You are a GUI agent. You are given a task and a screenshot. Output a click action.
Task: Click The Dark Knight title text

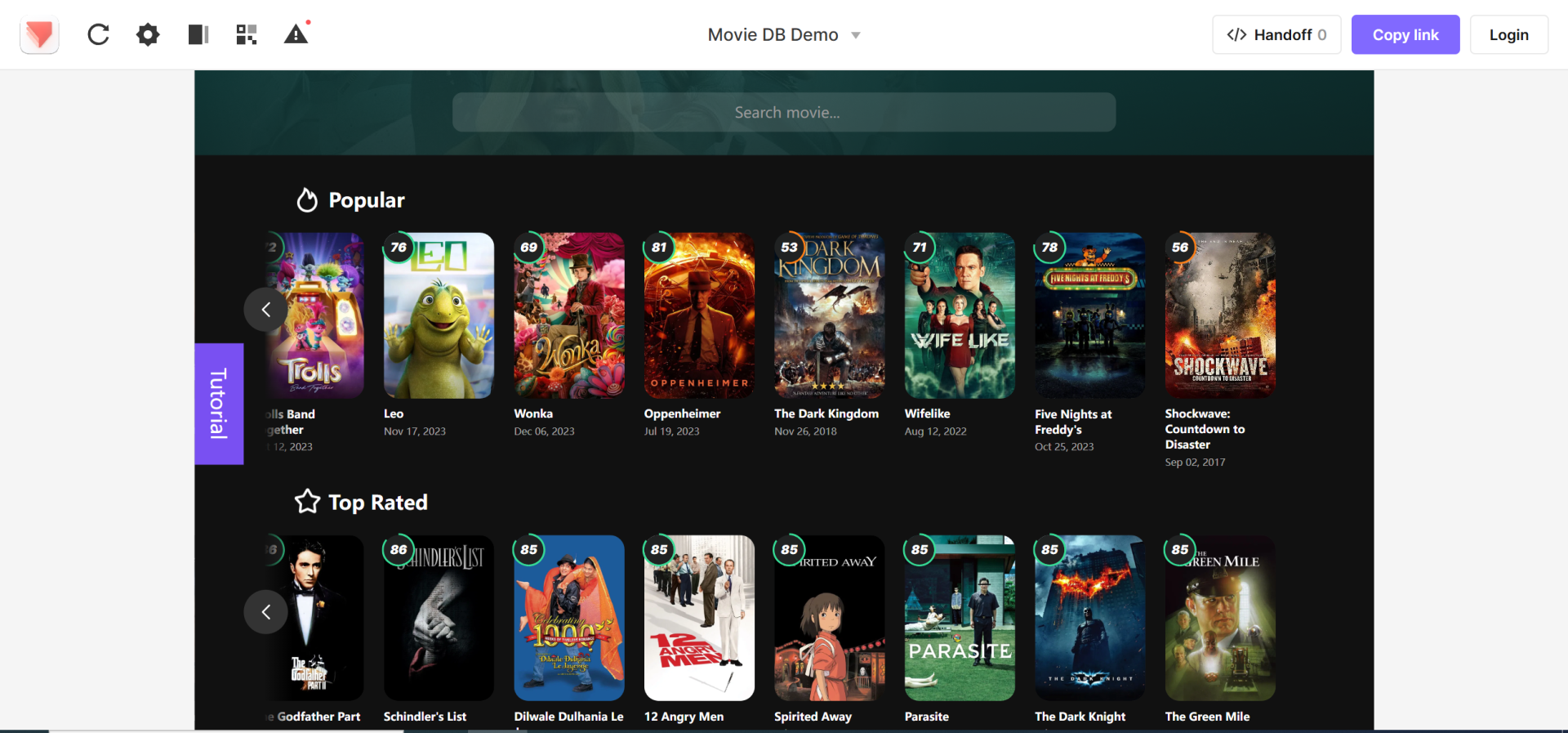(x=1080, y=717)
